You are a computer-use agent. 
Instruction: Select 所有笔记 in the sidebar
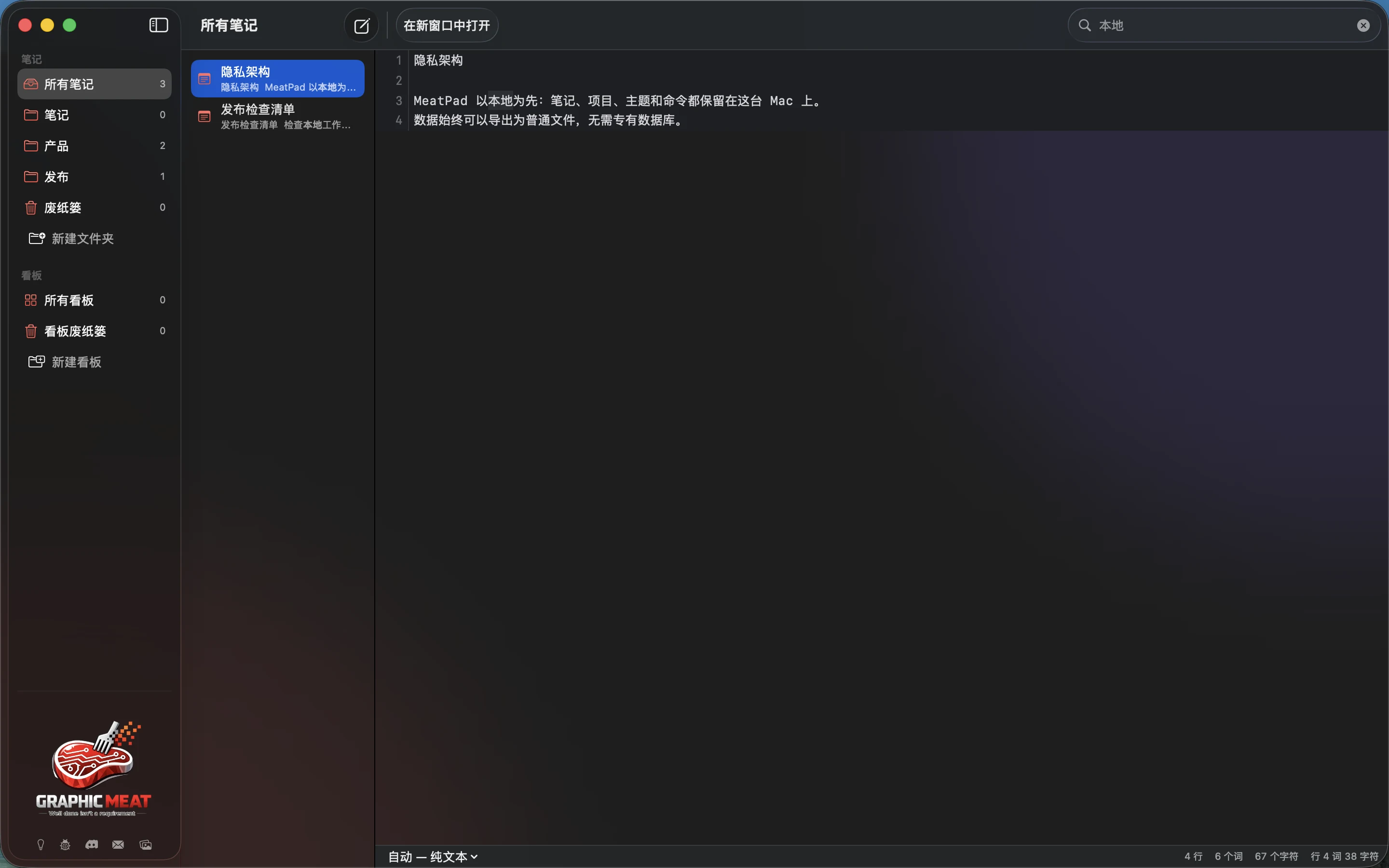point(95,84)
